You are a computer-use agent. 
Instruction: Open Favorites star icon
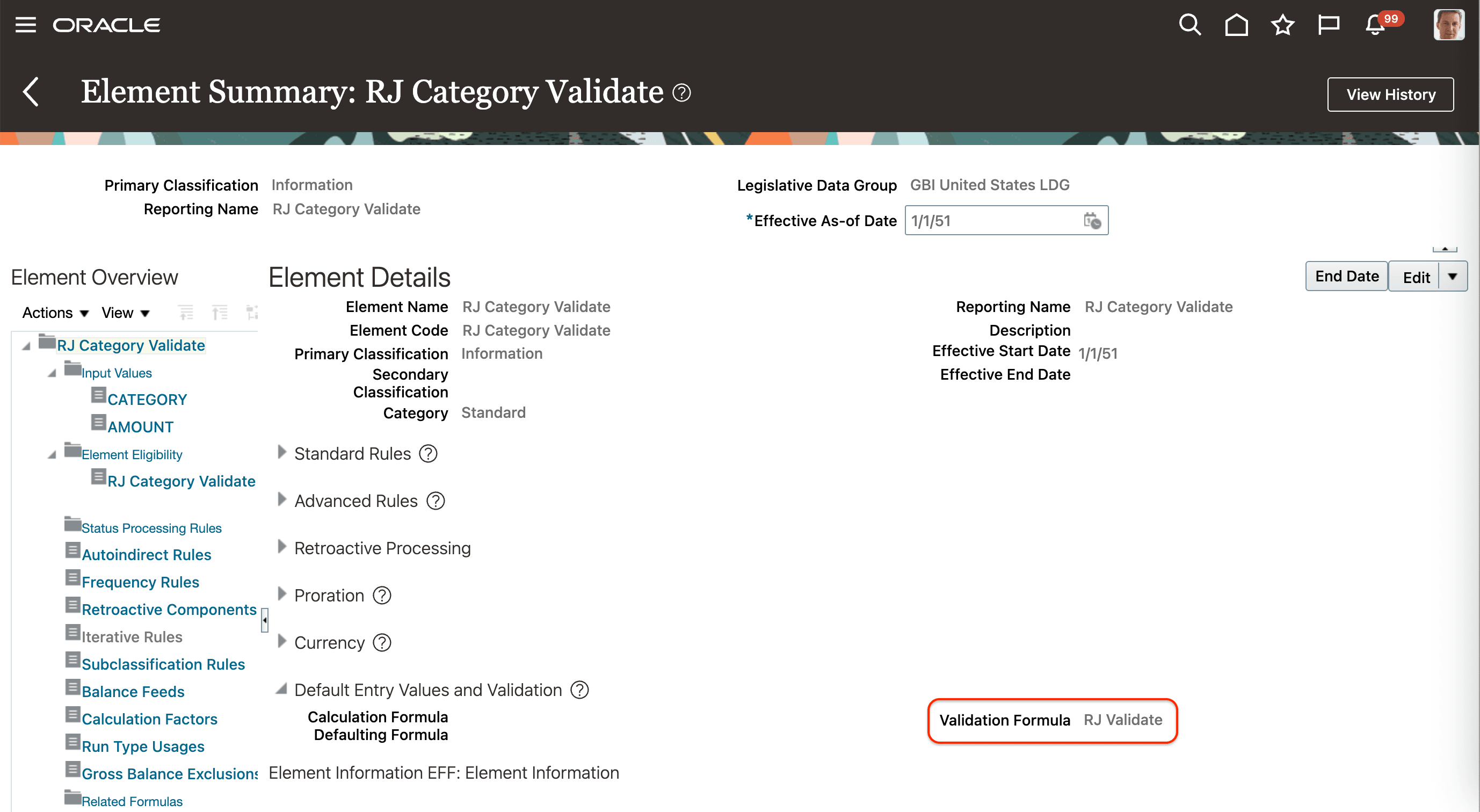tap(1282, 25)
